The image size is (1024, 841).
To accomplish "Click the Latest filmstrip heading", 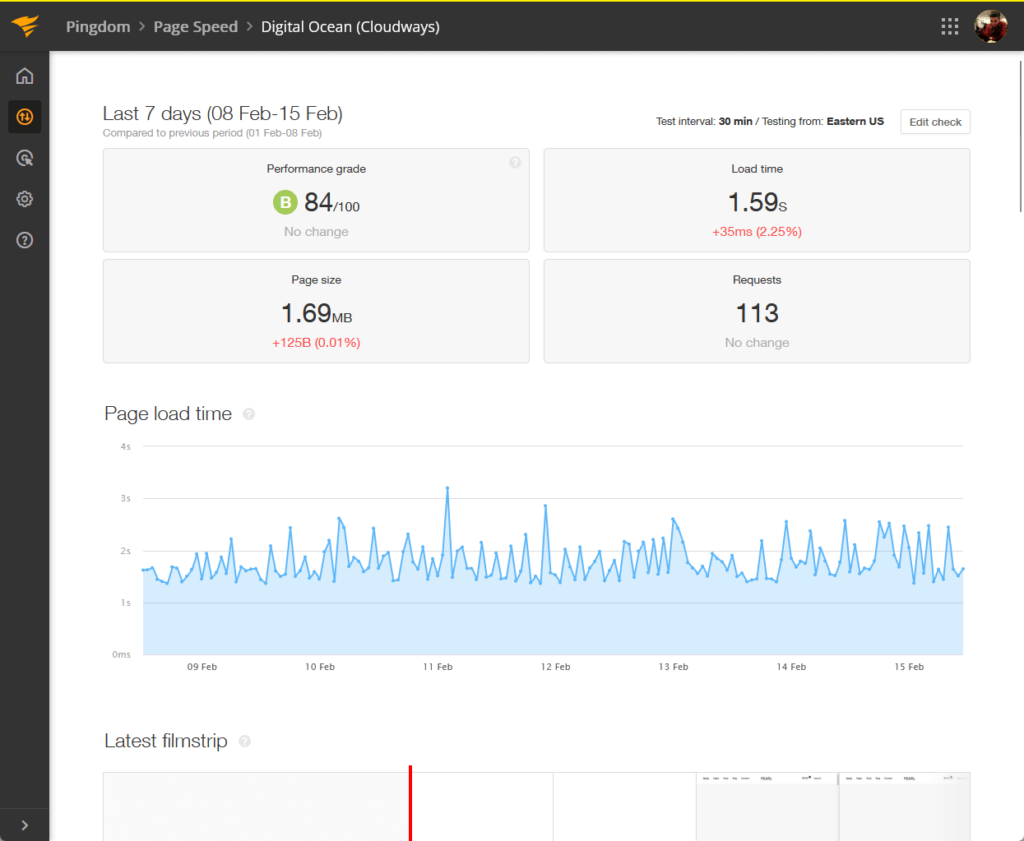I will (x=166, y=741).
